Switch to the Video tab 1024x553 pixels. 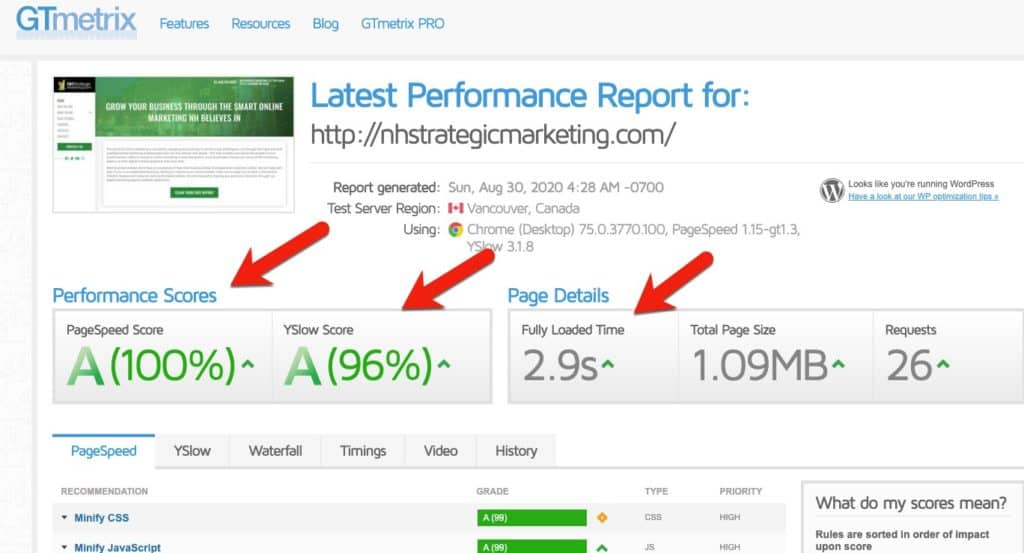point(441,451)
